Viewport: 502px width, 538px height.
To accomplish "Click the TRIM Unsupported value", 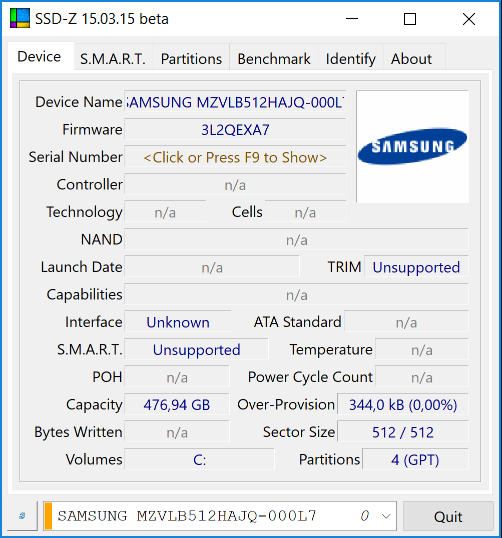I will [x=416, y=267].
